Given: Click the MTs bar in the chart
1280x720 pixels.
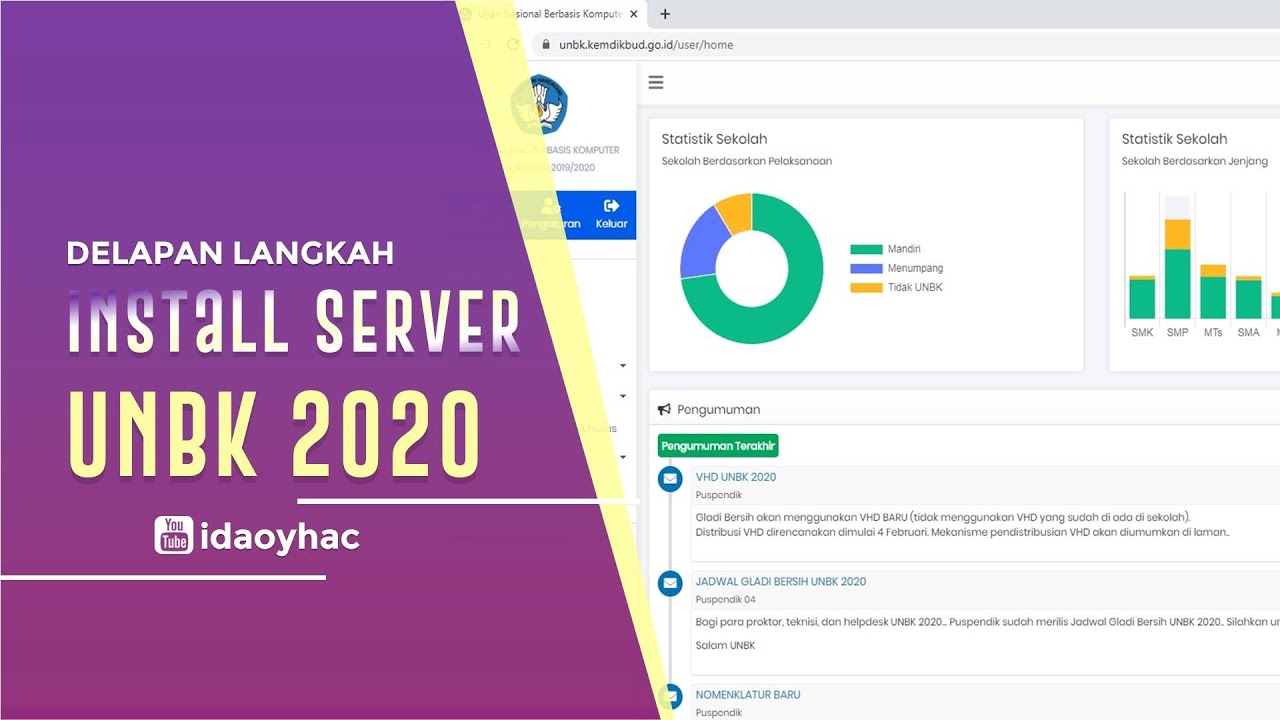Looking at the screenshot, I should (x=1212, y=292).
